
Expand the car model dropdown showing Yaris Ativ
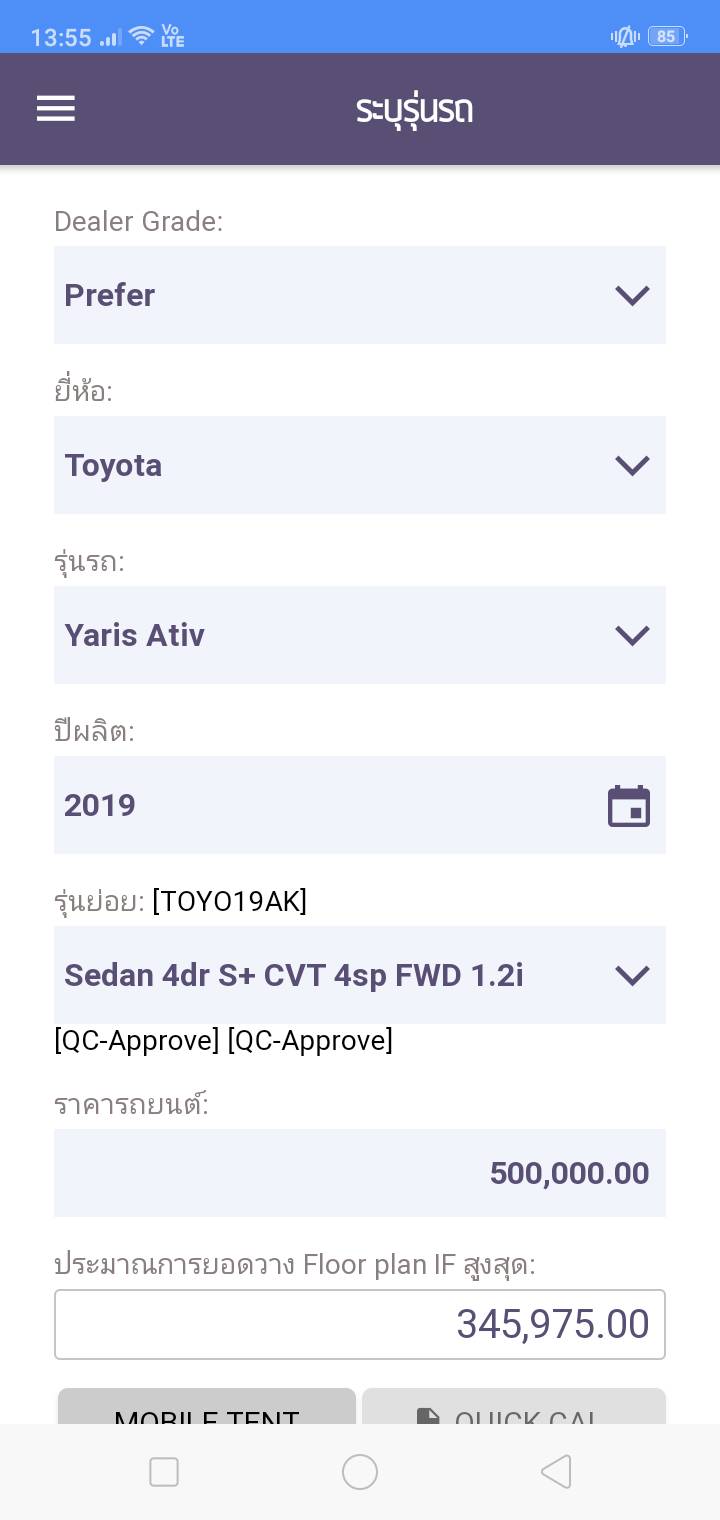click(360, 635)
